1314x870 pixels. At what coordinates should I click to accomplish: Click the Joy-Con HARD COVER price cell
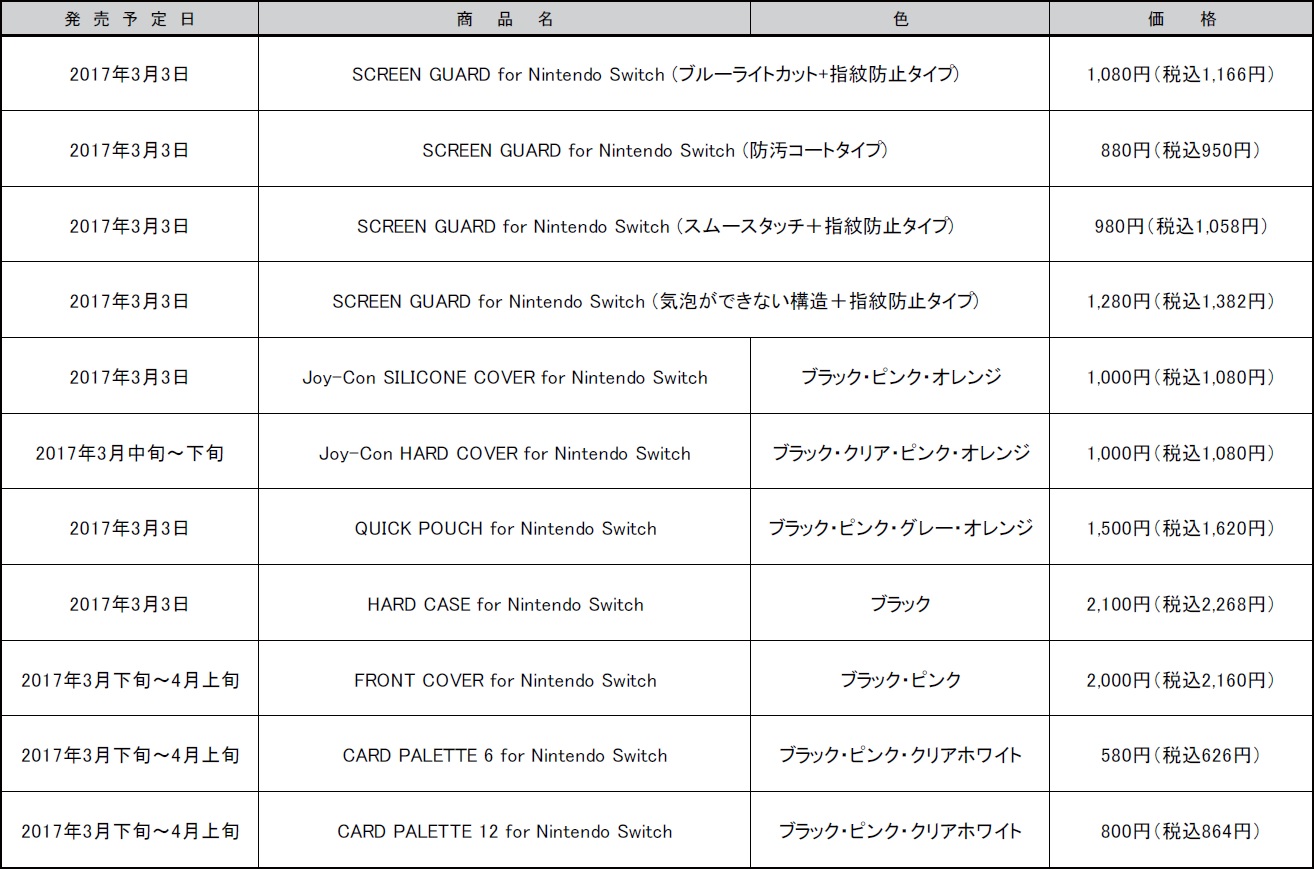coord(1181,453)
